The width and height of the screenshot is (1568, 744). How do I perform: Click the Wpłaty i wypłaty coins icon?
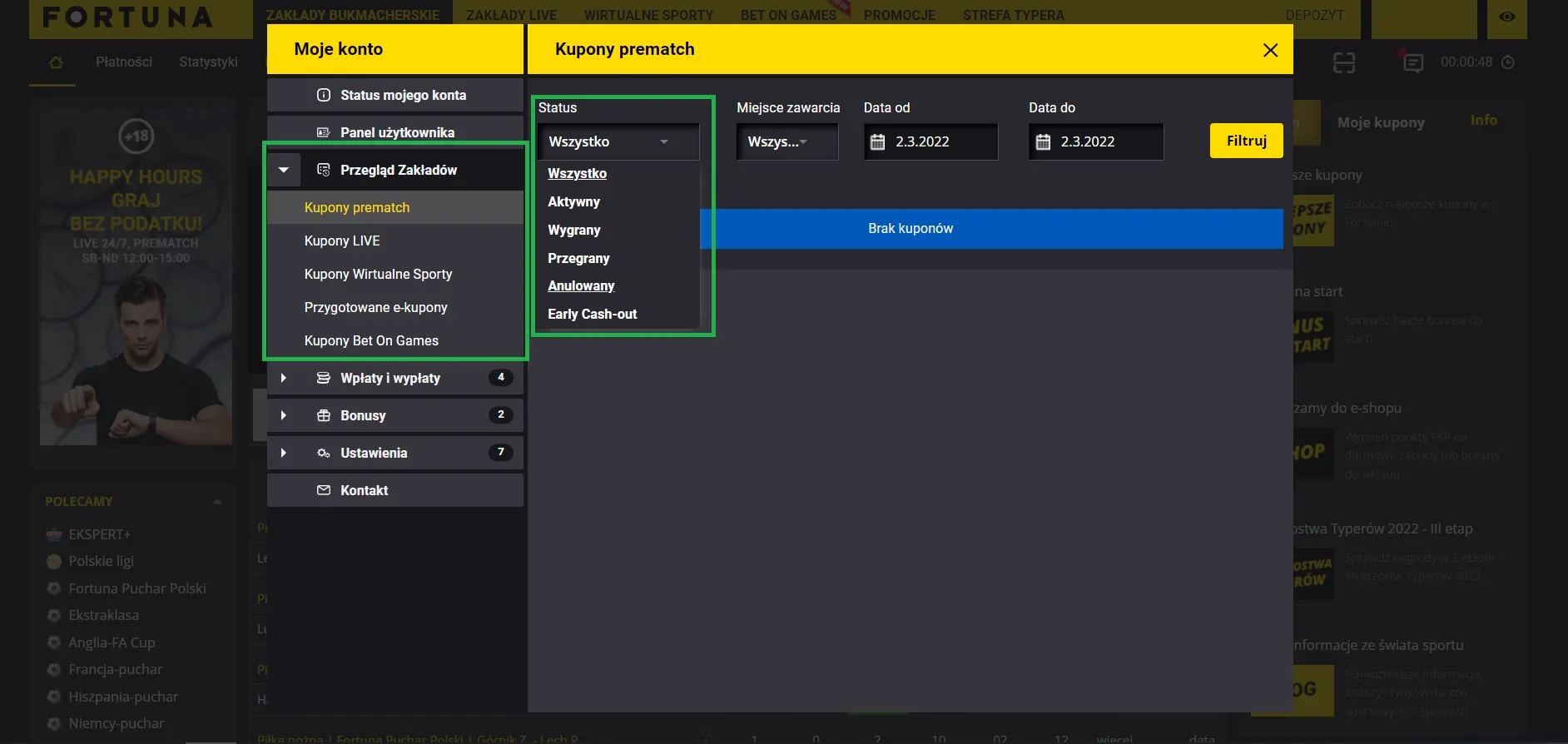pos(324,378)
